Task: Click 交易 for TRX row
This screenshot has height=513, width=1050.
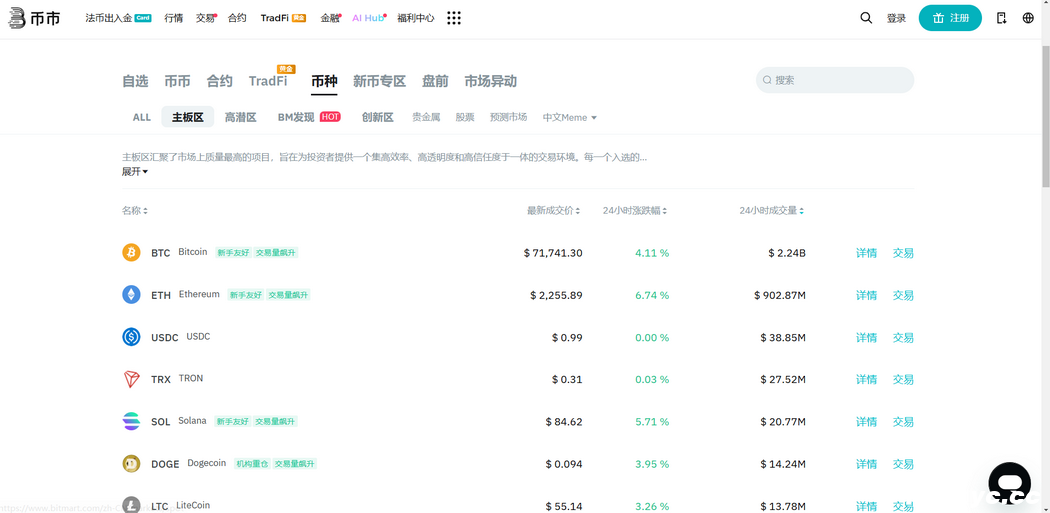Action: [903, 380]
